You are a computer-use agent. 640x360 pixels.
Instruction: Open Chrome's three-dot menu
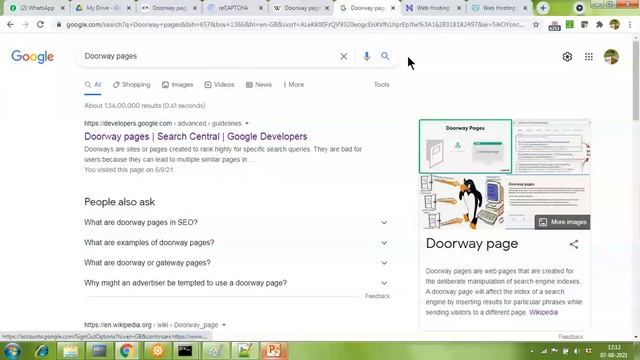pos(630,24)
